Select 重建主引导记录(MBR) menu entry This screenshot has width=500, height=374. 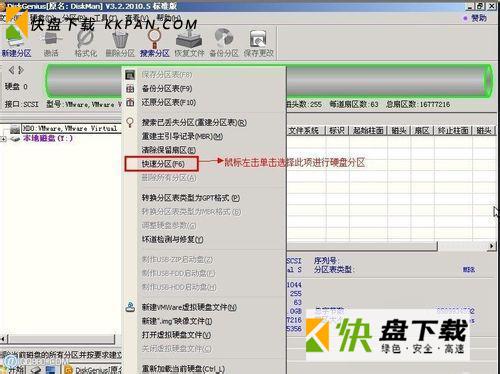tap(182, 136)
